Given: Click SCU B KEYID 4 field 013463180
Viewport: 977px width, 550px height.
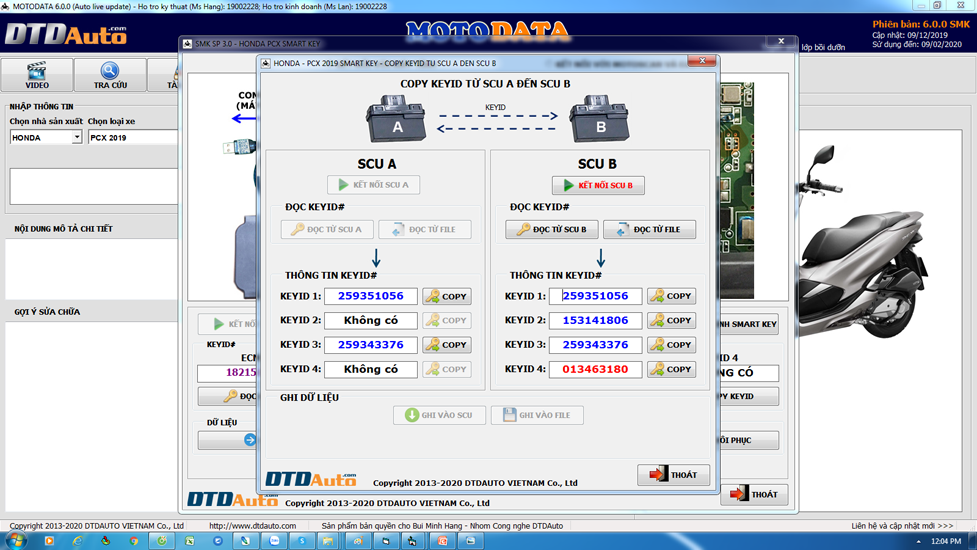Looking at the screenshot, I should click(595, 369).
